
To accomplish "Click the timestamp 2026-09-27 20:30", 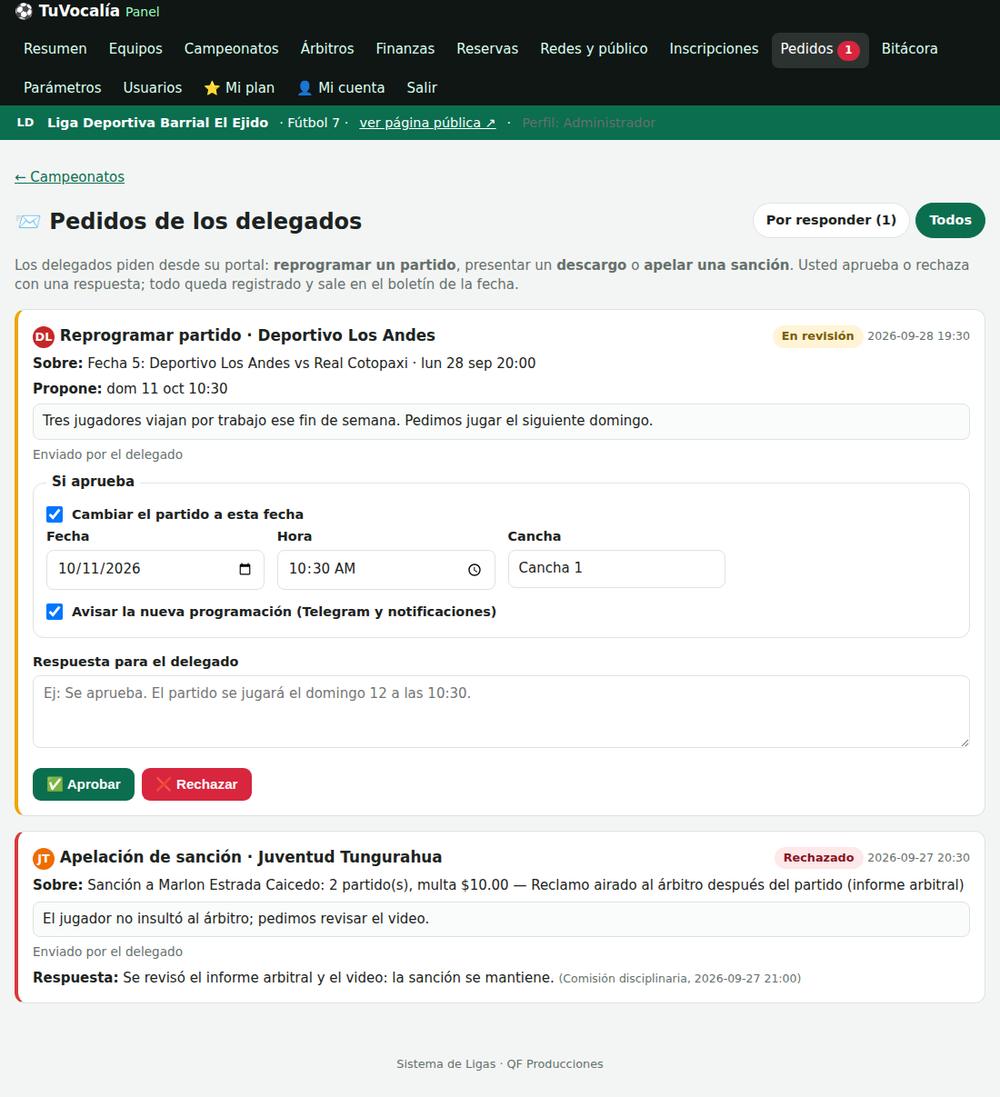I will (919, 858).
